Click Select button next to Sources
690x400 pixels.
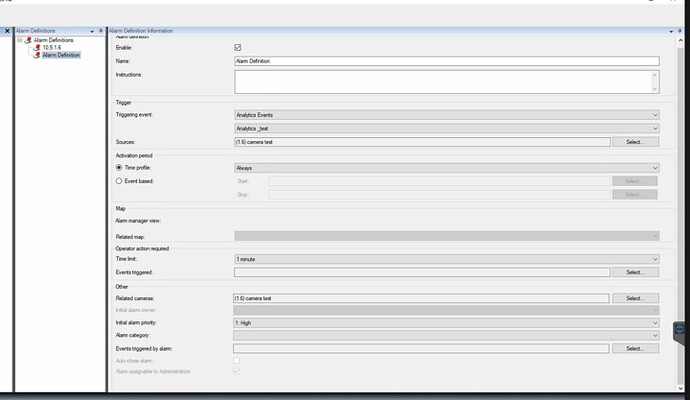pyautogui.click(x=636, y=142)
